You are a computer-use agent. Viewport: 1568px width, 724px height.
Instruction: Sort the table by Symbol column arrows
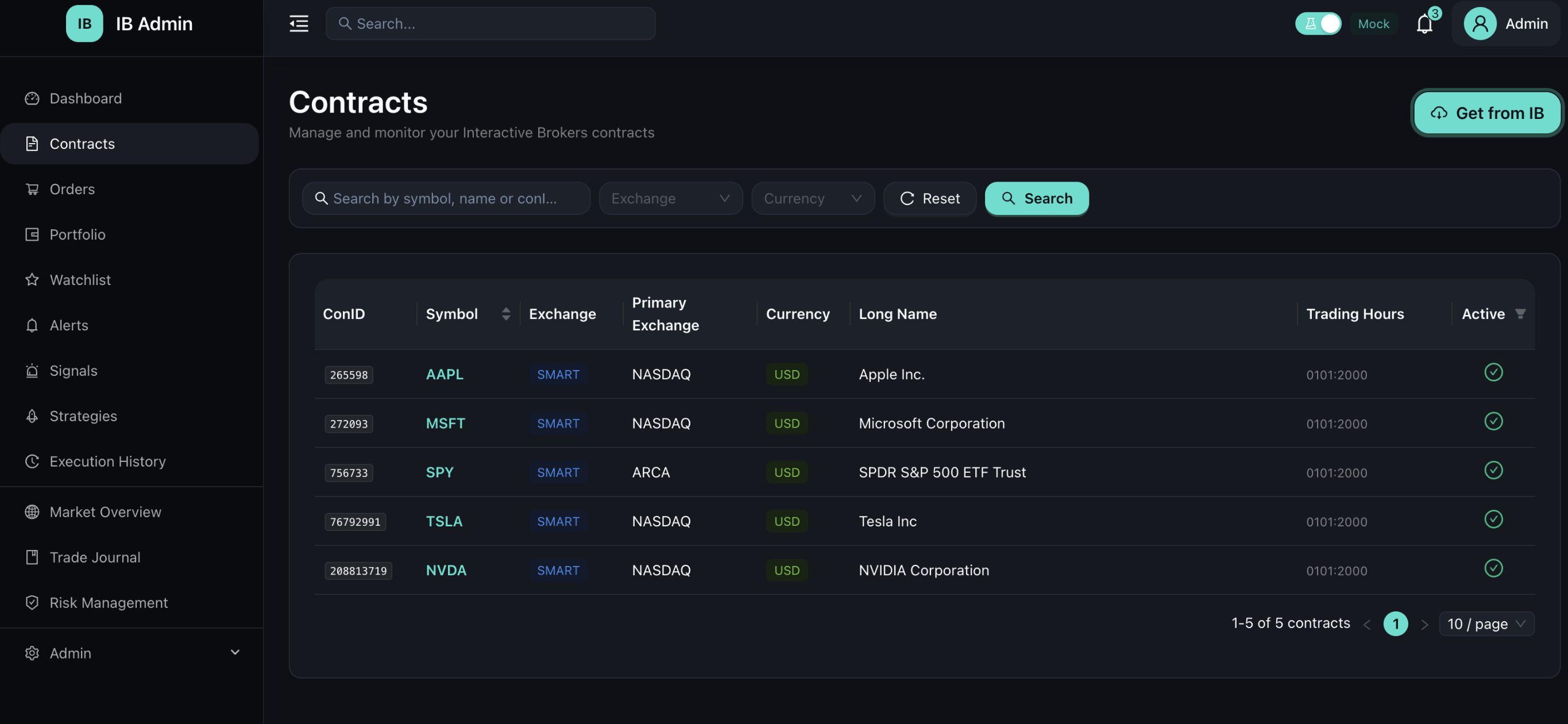pyautogui.click(x=506, y=314)
